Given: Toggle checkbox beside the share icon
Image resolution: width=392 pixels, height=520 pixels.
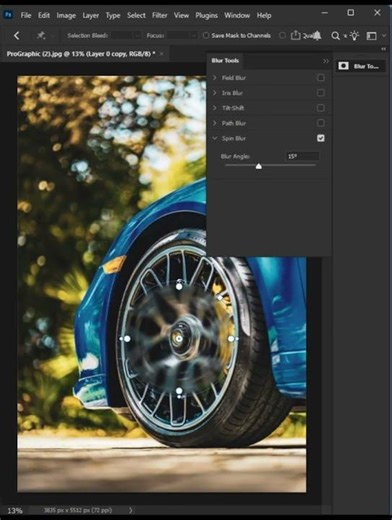Looking at the screenshot, I should [282, 35].
